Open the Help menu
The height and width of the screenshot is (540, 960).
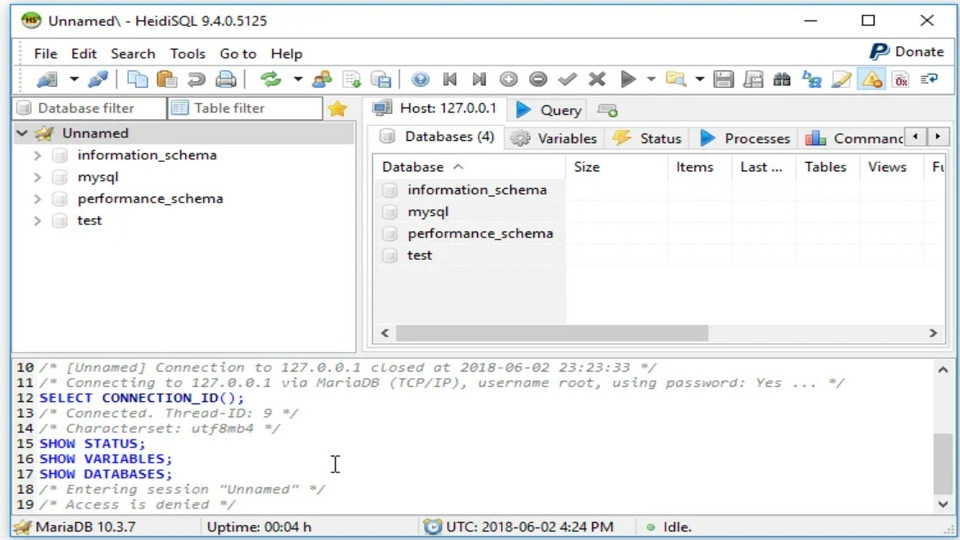(287, 54)
